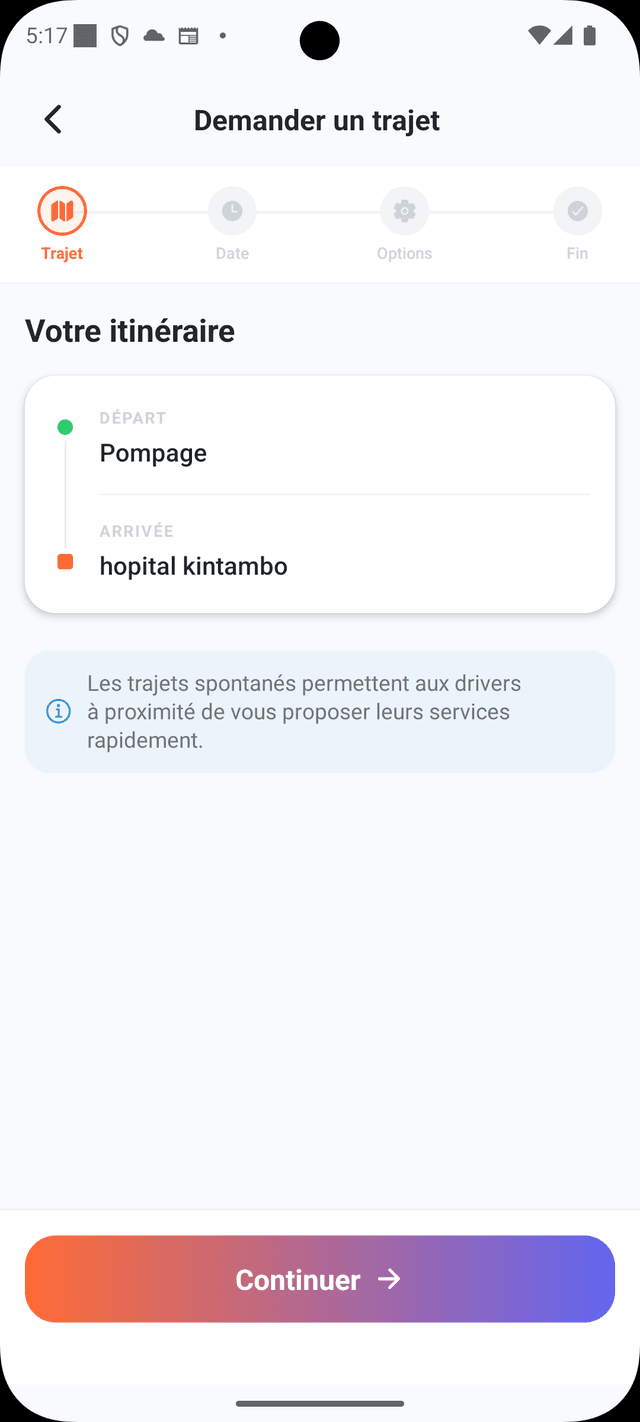Click the blue info icon in the notice banner
Viewport: 640px width, 1422px height.
tap(57, 711)
